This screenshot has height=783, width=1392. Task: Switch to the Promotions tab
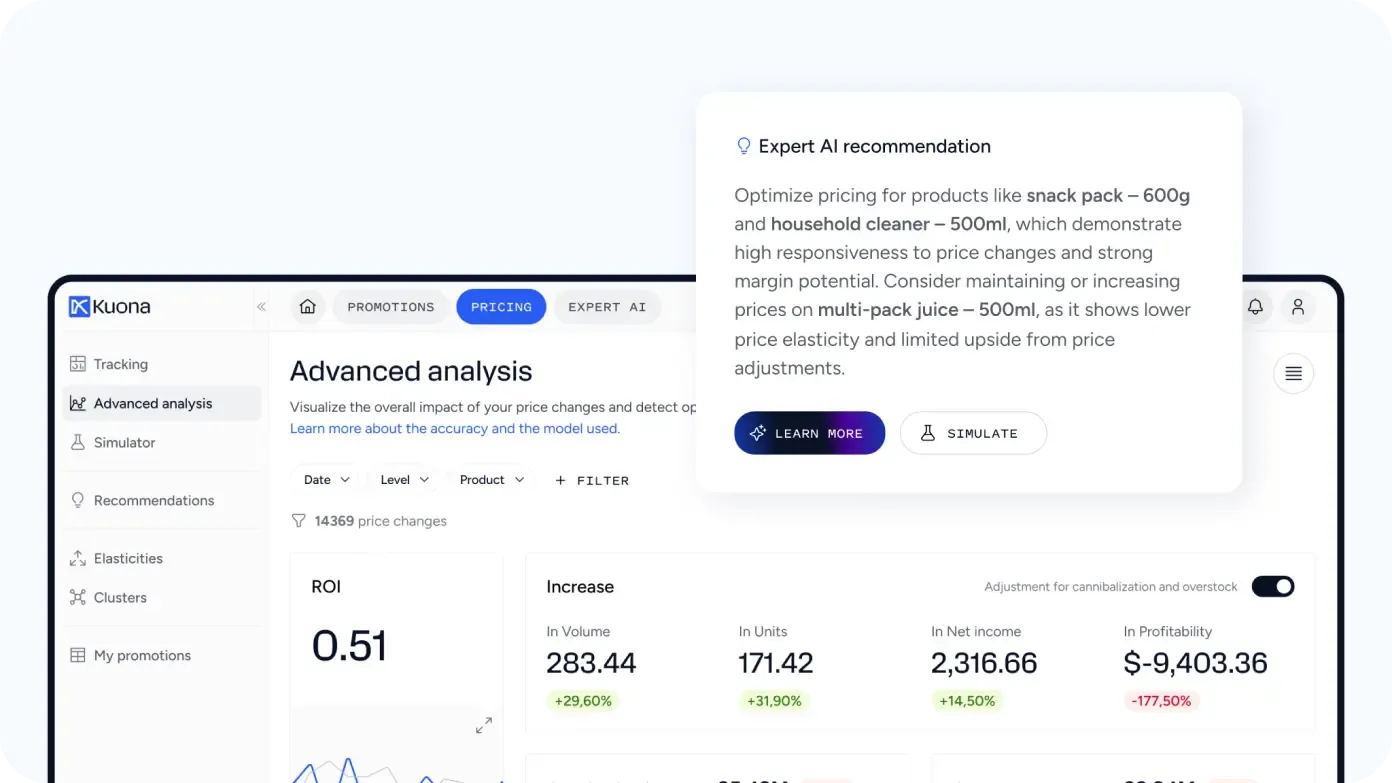391,307
